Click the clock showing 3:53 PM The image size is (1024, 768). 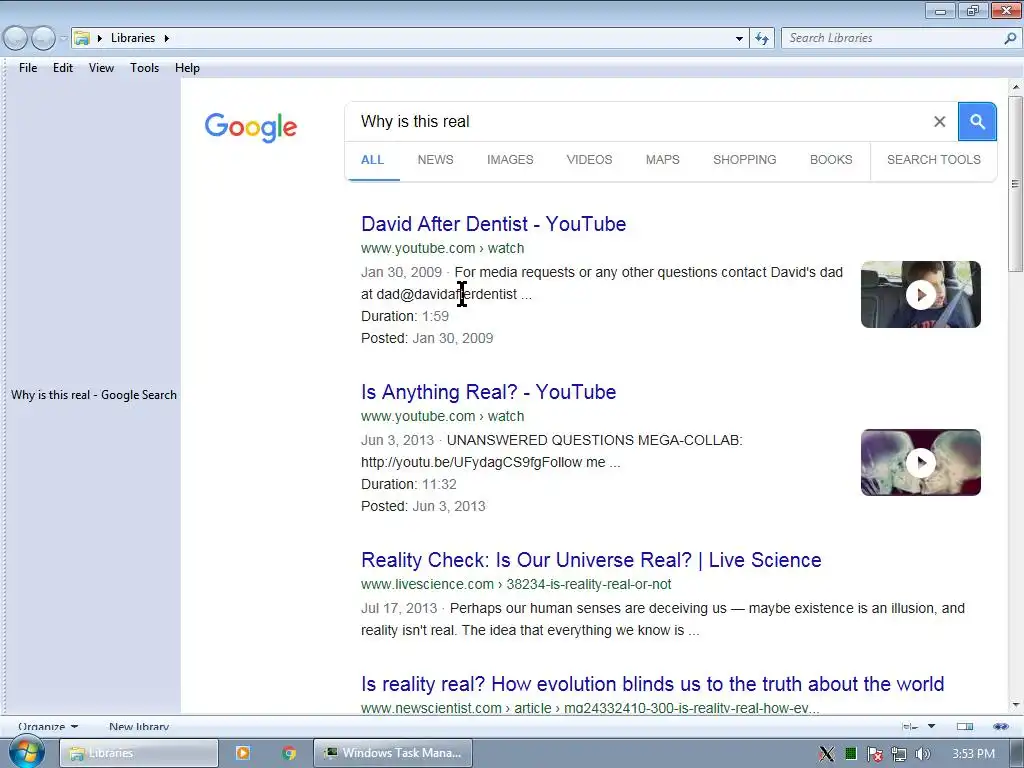(973, 754)
